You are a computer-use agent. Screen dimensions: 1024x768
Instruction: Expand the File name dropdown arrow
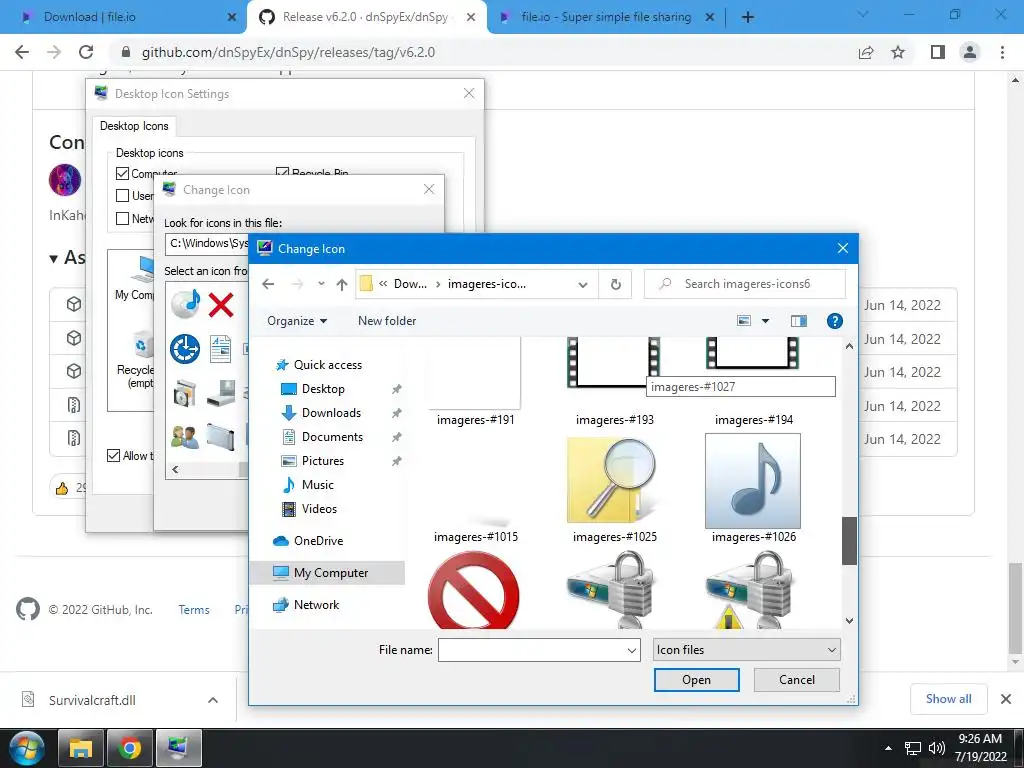pyautogui.click(x=632, y=650)
